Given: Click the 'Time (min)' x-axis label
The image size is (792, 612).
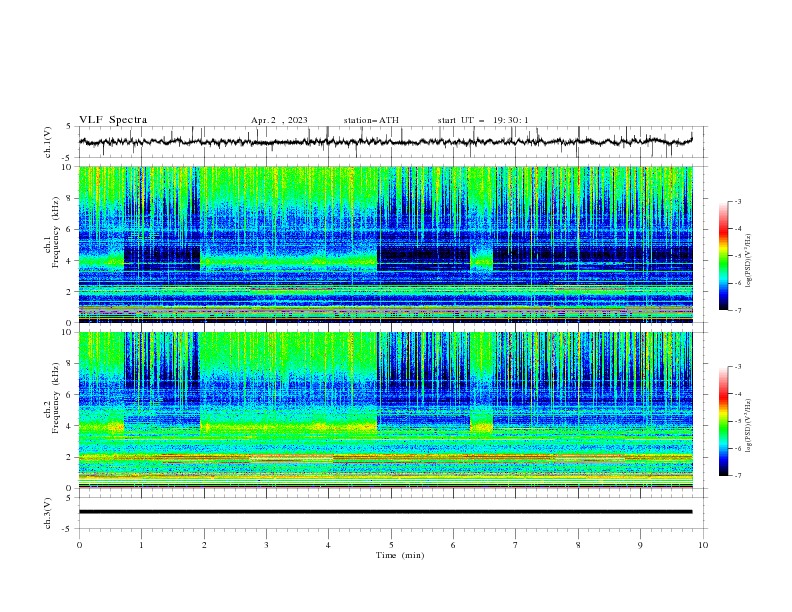Looking at the screenshot, I should coord(400,555).
